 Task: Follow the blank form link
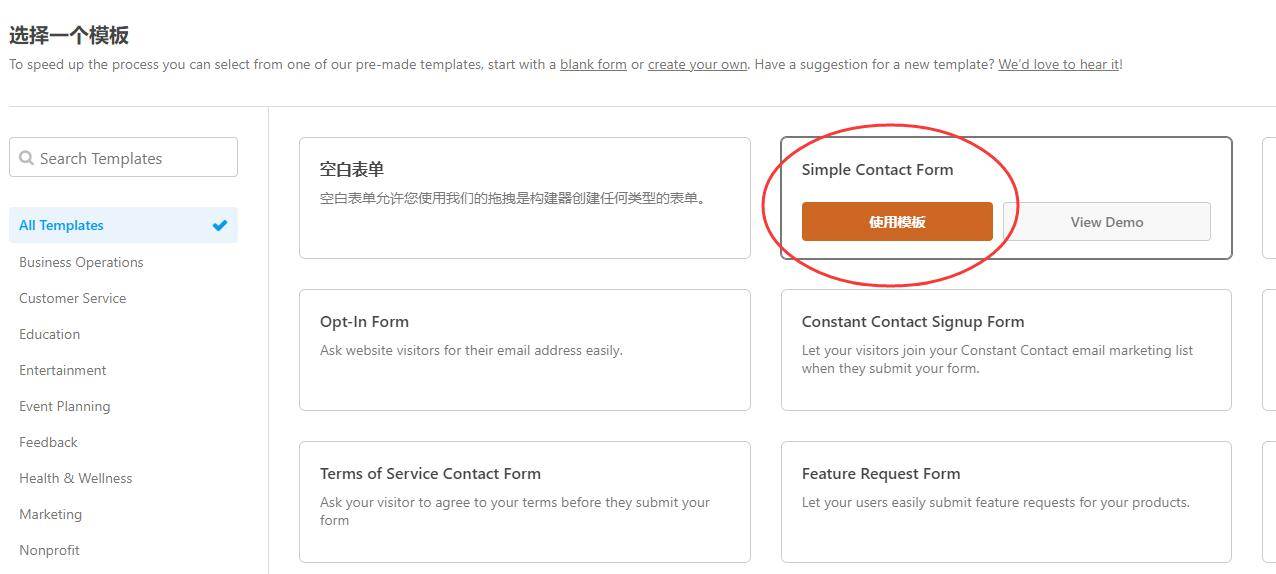[593, 64]
